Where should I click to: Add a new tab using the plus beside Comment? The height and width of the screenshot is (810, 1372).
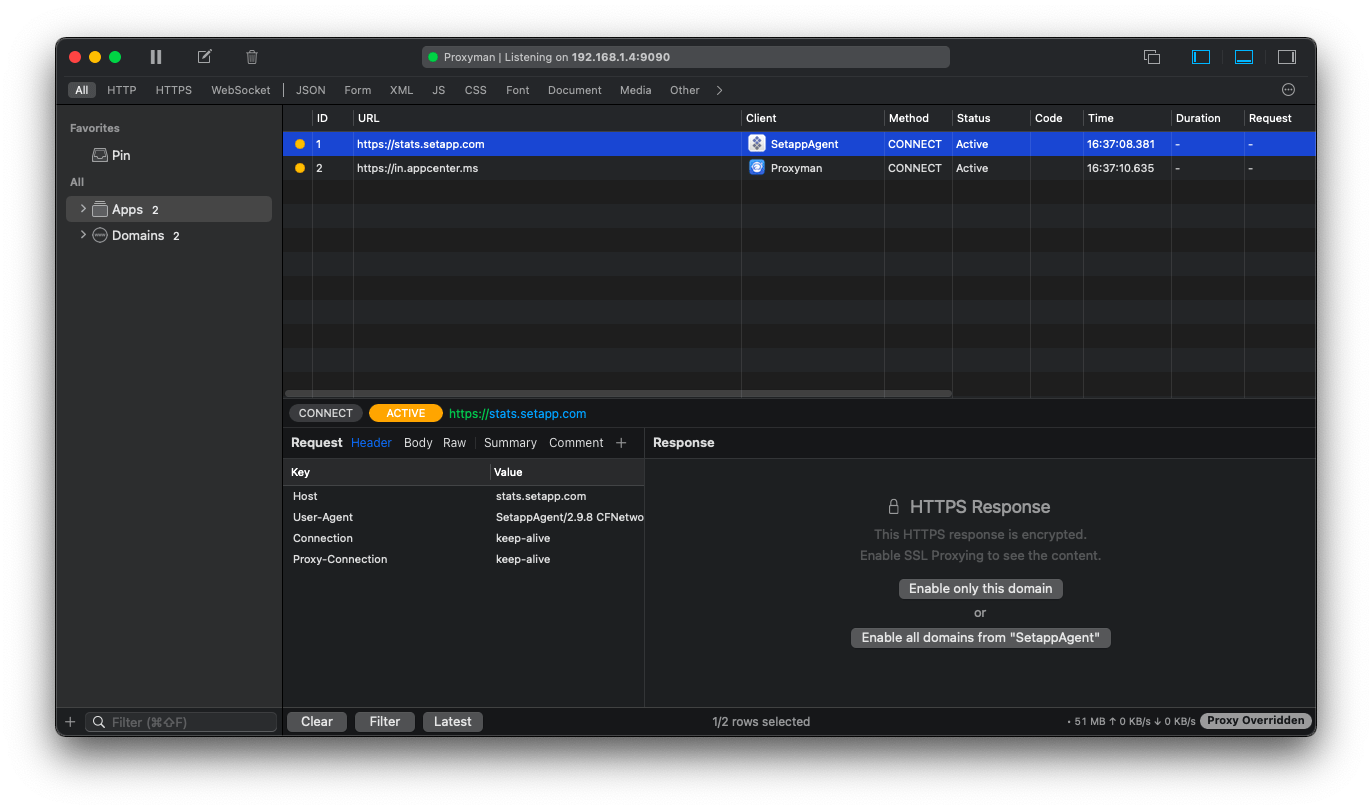620,442
